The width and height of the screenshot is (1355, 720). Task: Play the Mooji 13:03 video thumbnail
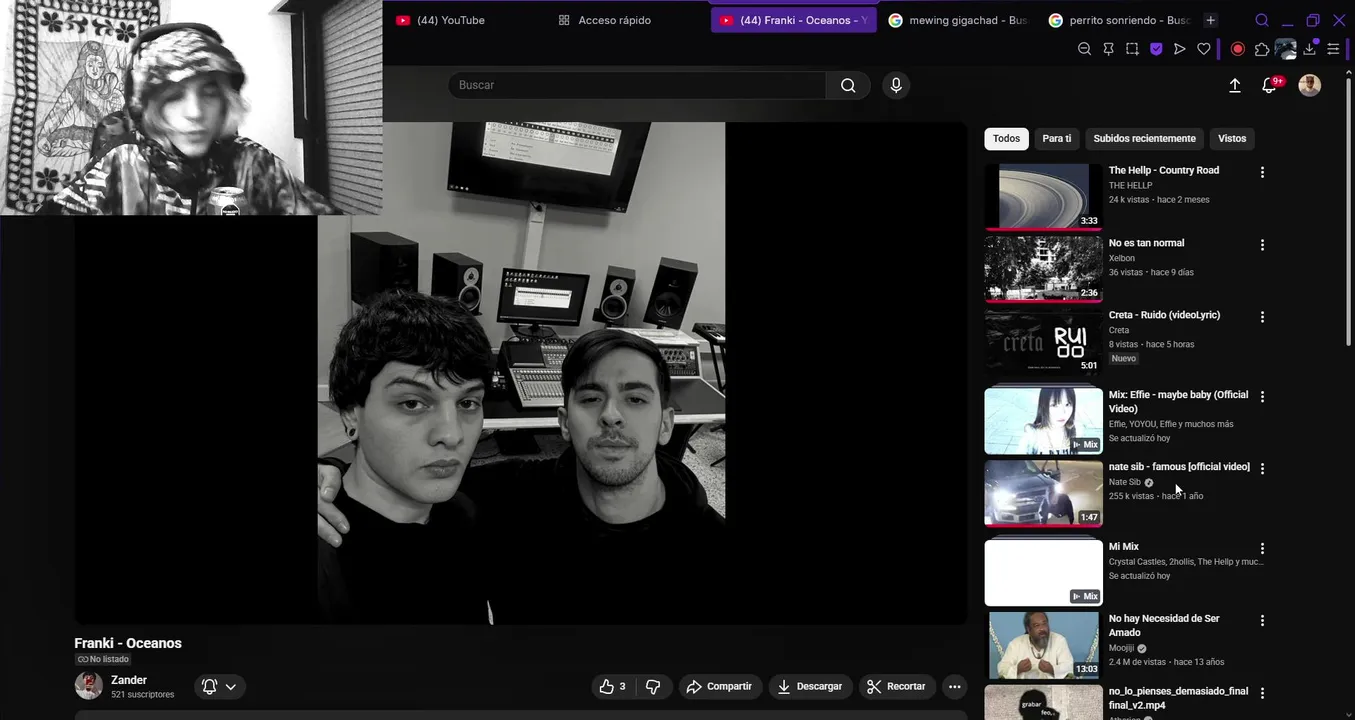coord(1043,645)
